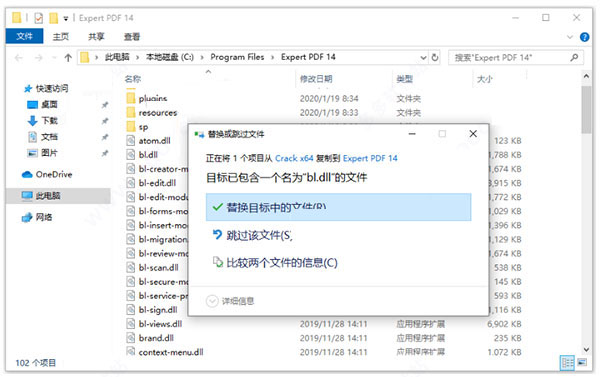Open 桌面 in the navigation pane

point(49,104)
